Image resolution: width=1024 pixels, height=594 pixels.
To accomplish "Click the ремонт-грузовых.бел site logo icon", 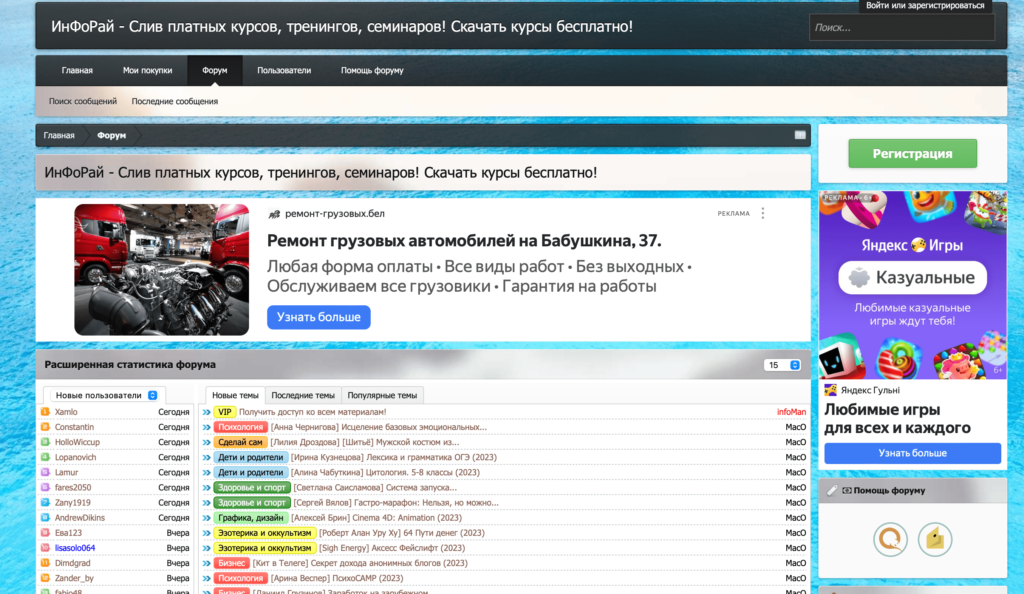I will pos(274,213).
